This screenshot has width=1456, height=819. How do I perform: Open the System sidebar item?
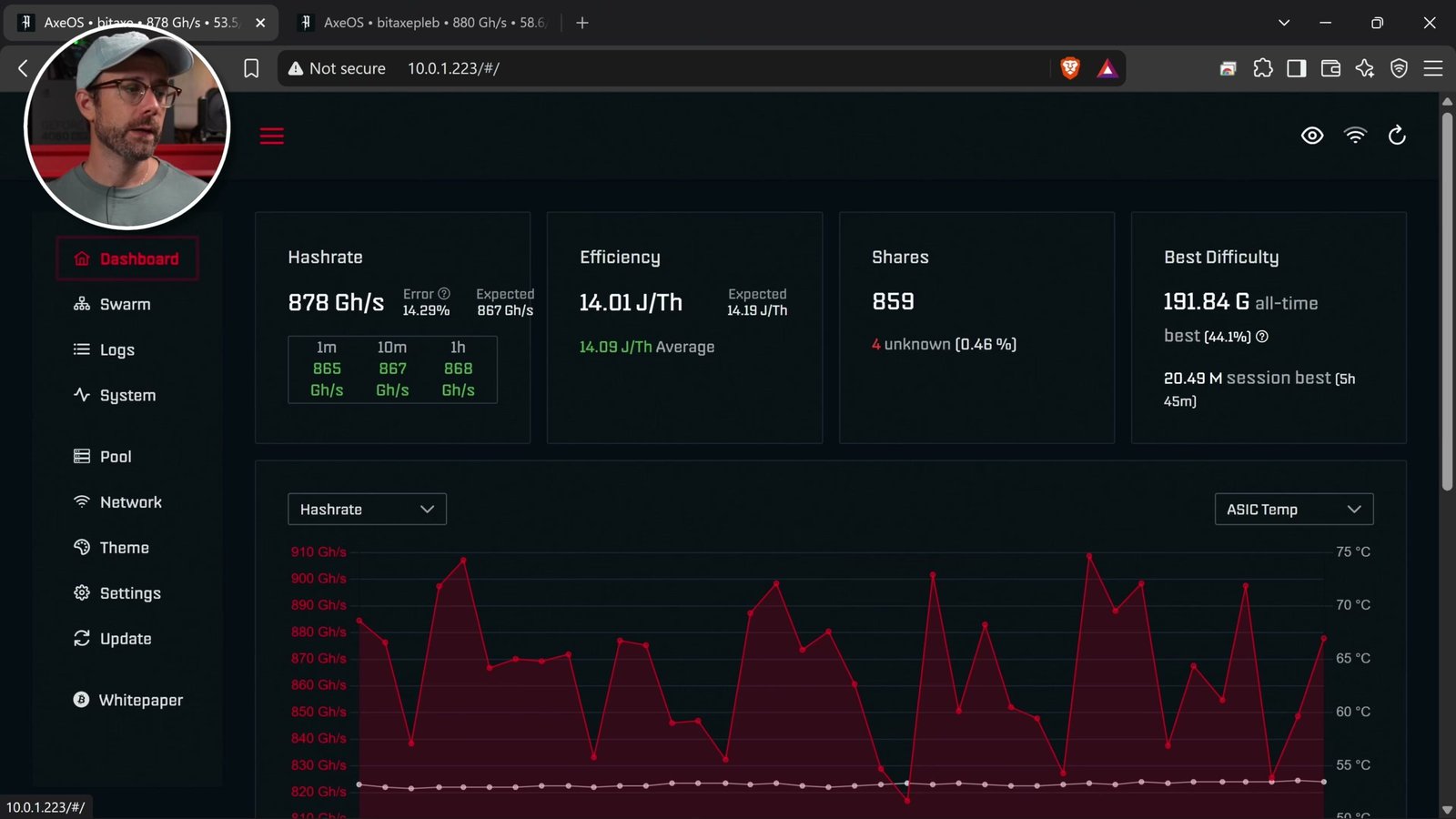(x=116, y=395)
